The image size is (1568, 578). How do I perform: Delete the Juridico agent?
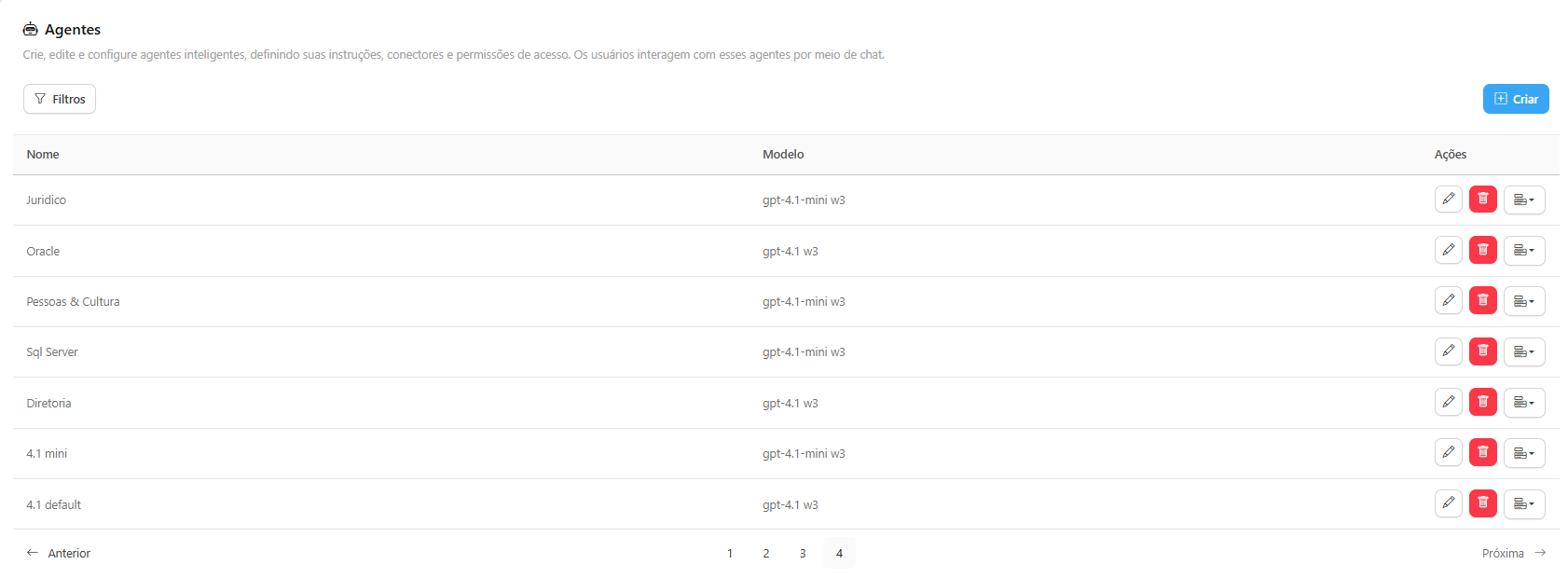1482,200
